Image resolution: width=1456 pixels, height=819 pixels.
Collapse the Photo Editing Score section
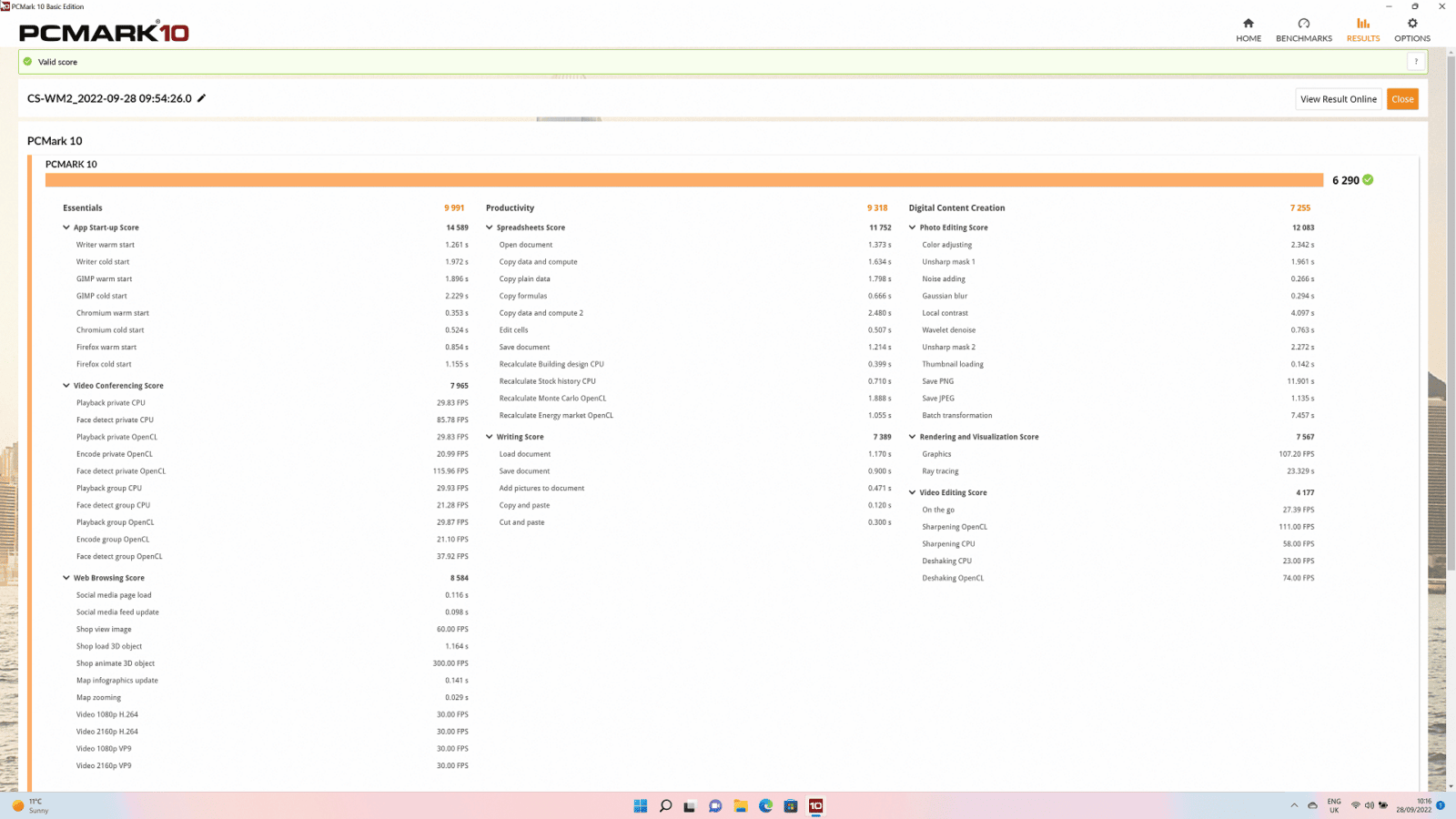point(912,227)
